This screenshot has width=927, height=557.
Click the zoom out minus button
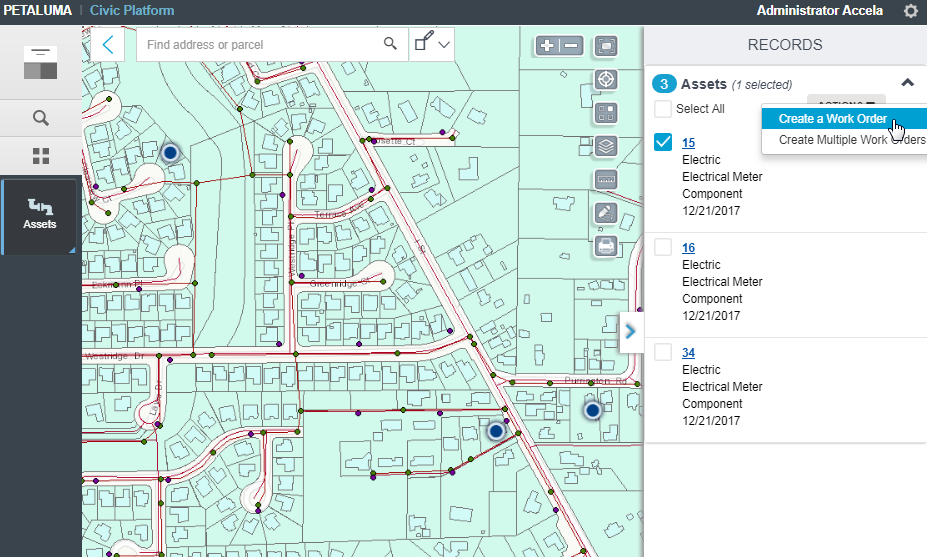point(571,45)
